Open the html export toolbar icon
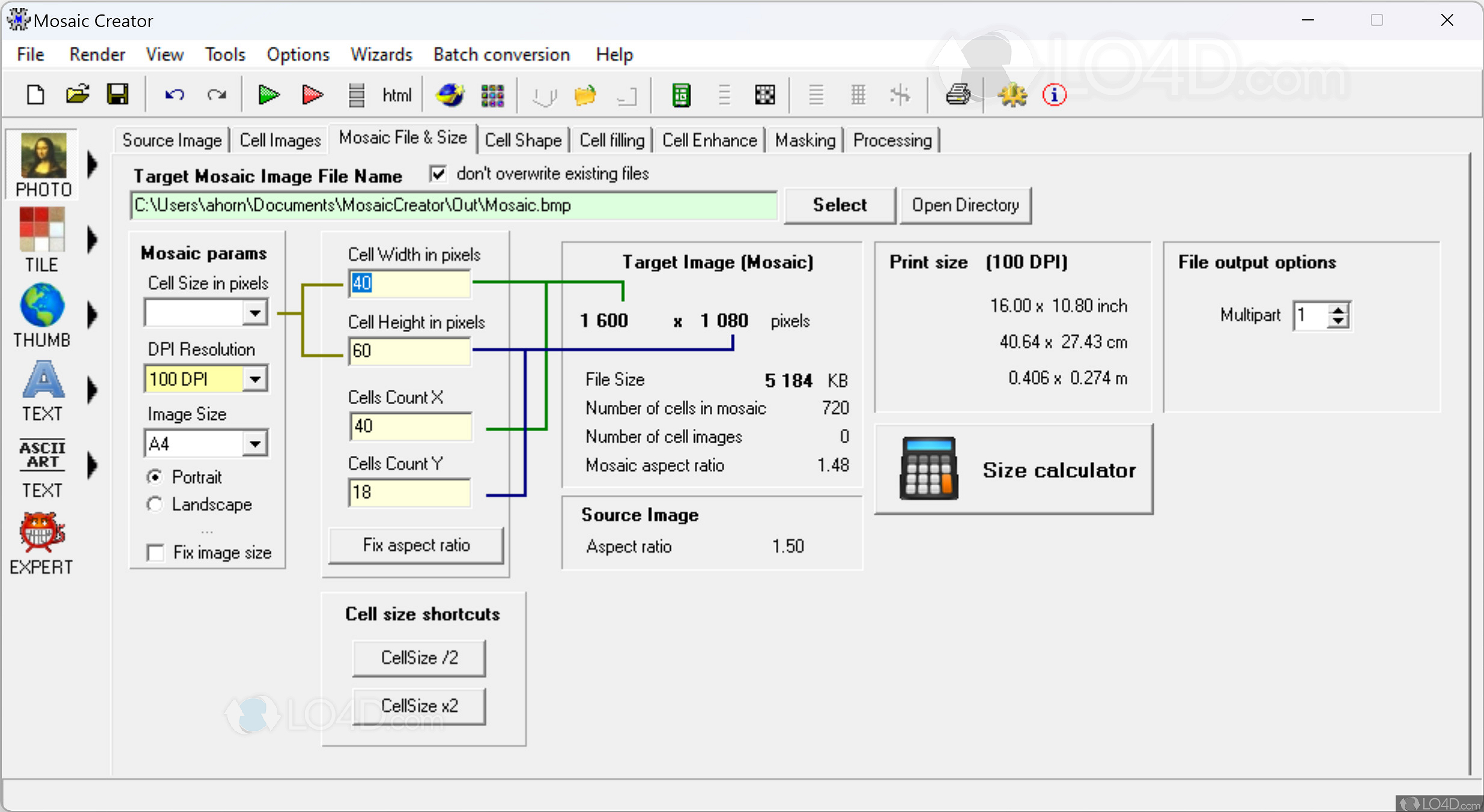This screenshot has width=1484, height=812. (396, 95)
